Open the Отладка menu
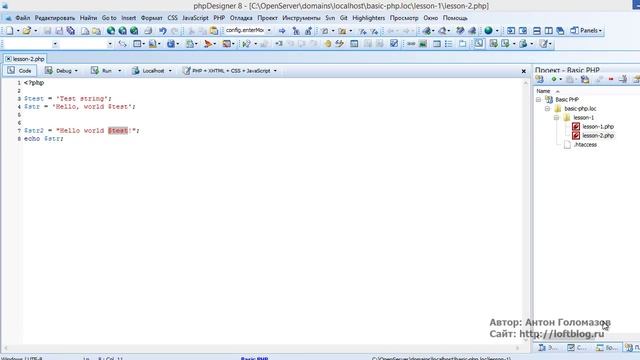640x360 pixels. tap(241, 18)
